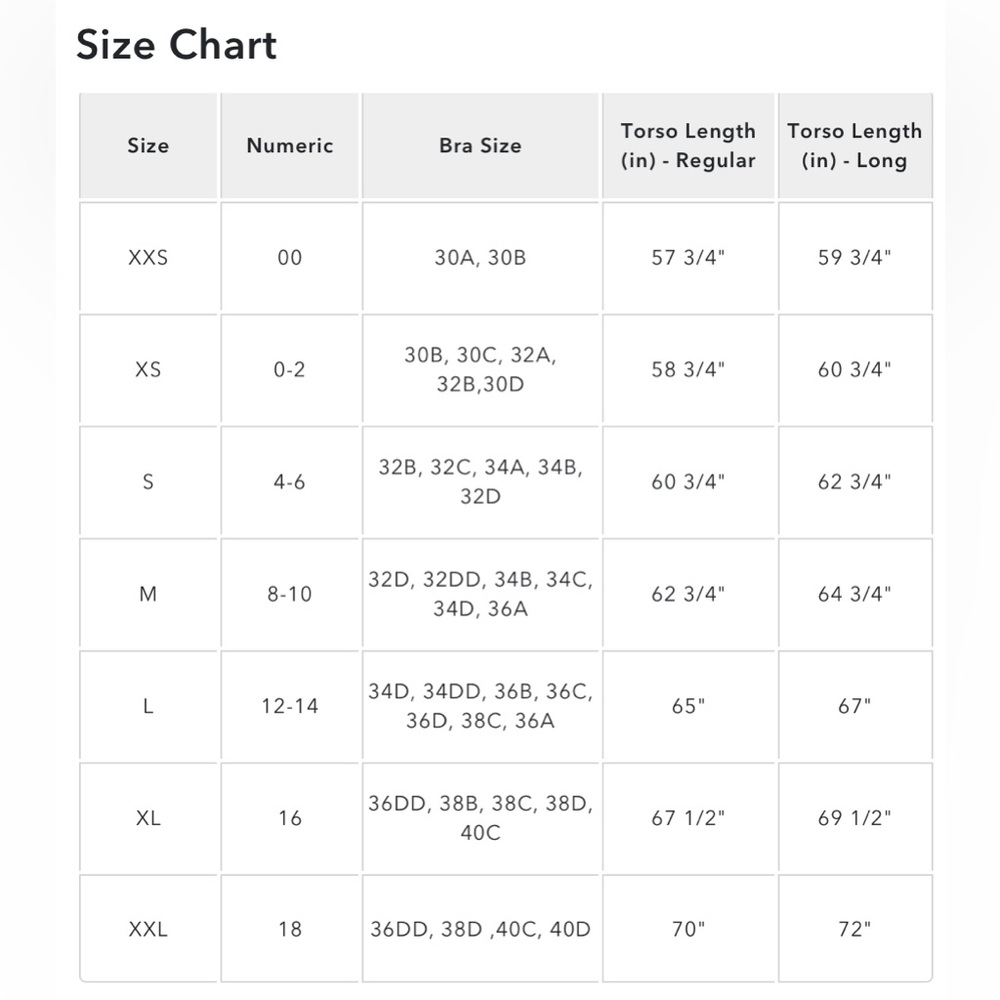Screen dimensions: 1000x1000
Task: Select the 72" long torso length cell
Action: point(855,929)
